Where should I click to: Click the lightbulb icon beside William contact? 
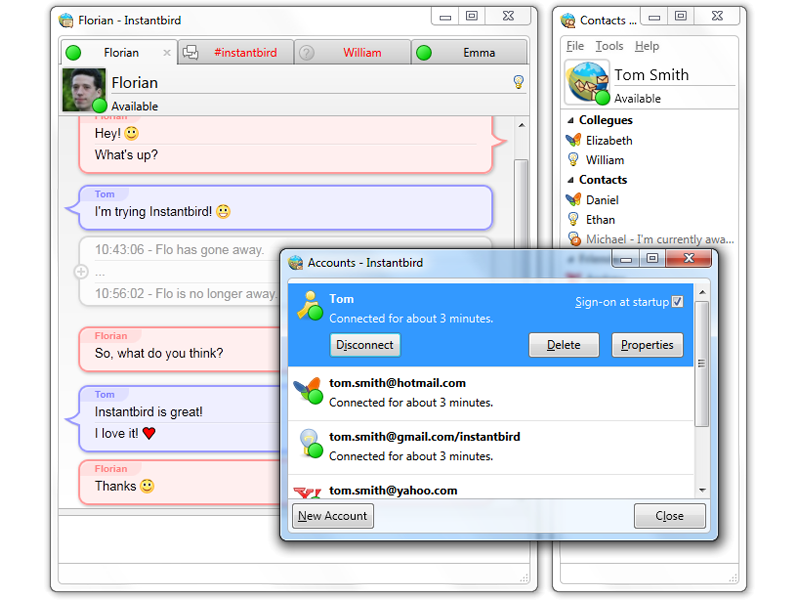pos(573,160)
